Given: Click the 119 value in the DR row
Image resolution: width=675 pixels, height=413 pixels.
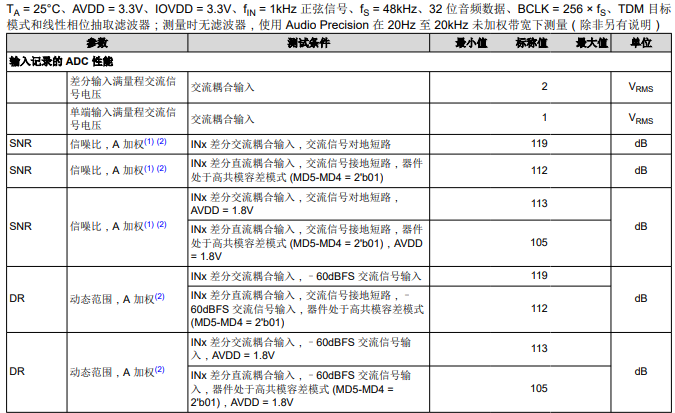Looking at the screenshot, I should coord(539,276).
